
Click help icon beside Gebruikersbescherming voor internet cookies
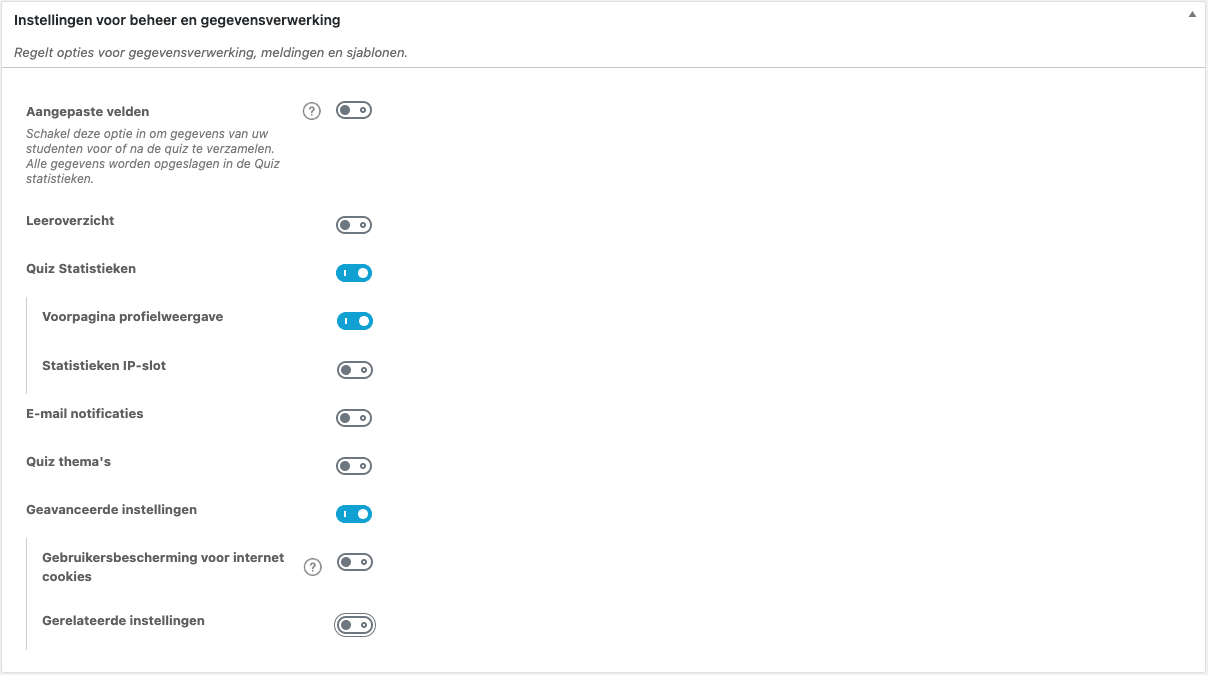click(x=313, y=567)
